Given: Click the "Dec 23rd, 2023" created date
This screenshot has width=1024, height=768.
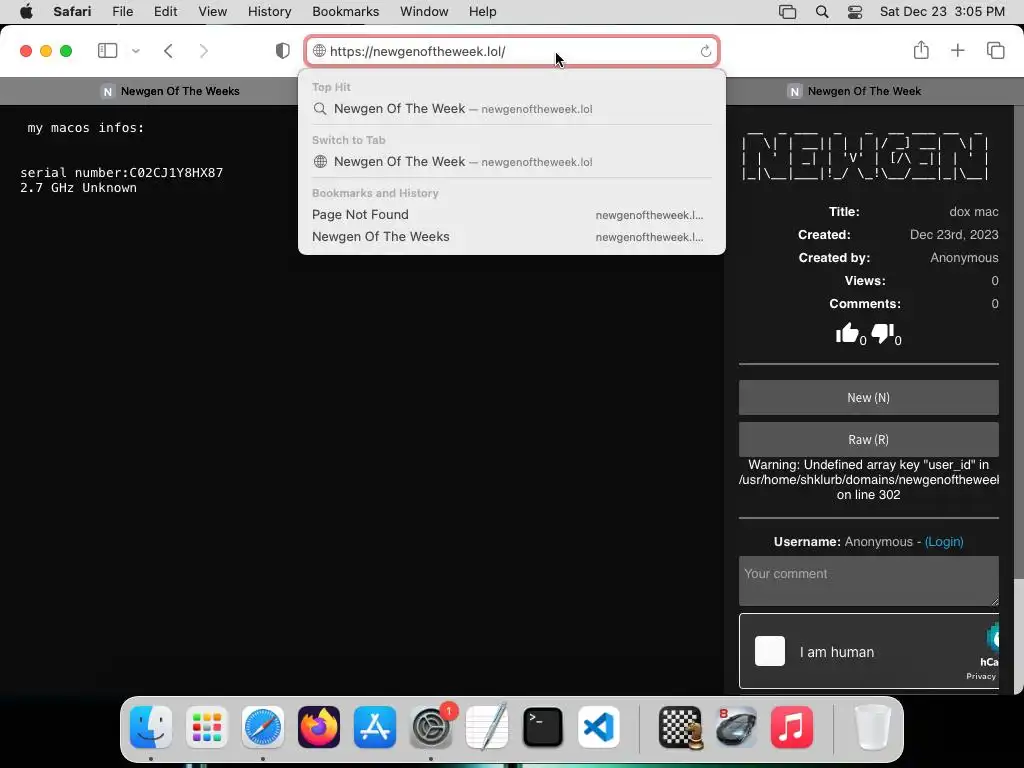Looking at the screenshot, I should point(954,234).
